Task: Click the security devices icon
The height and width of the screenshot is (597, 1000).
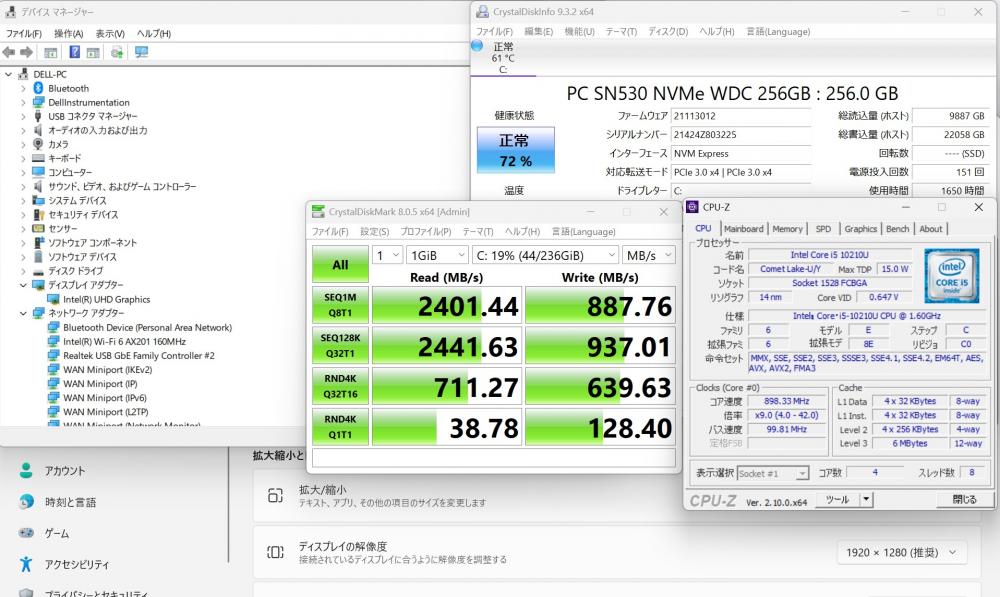Action: tap(38, 214)
